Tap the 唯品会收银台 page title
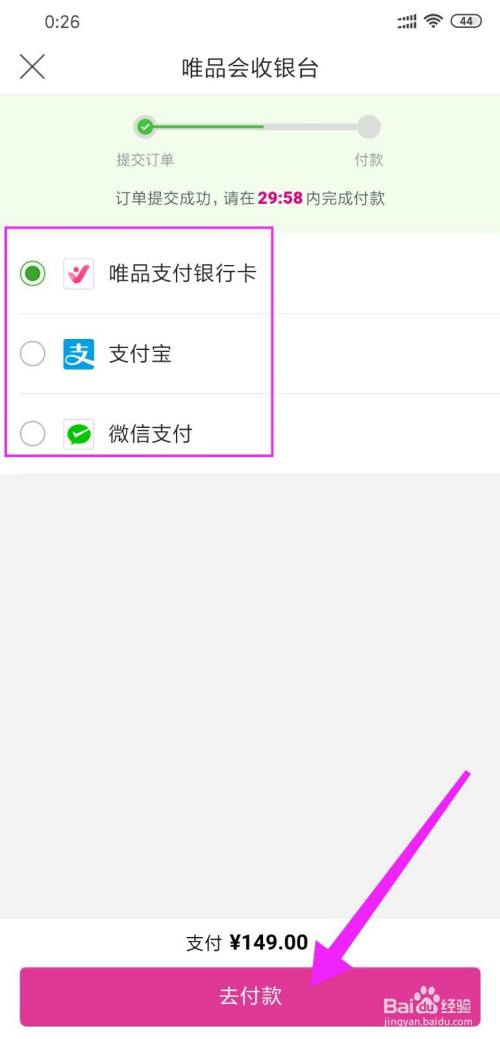 [x=250, y=68]
